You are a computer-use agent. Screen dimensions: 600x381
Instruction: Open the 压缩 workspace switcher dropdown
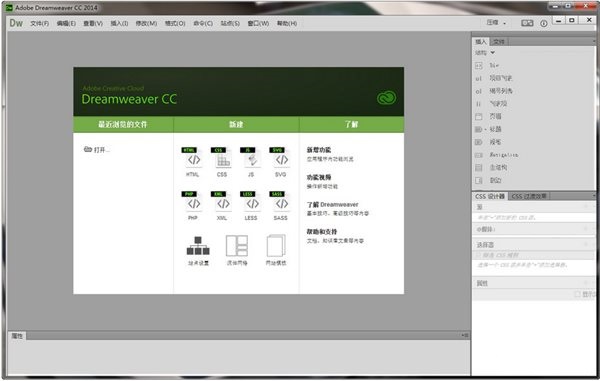(x=496, y=23)
